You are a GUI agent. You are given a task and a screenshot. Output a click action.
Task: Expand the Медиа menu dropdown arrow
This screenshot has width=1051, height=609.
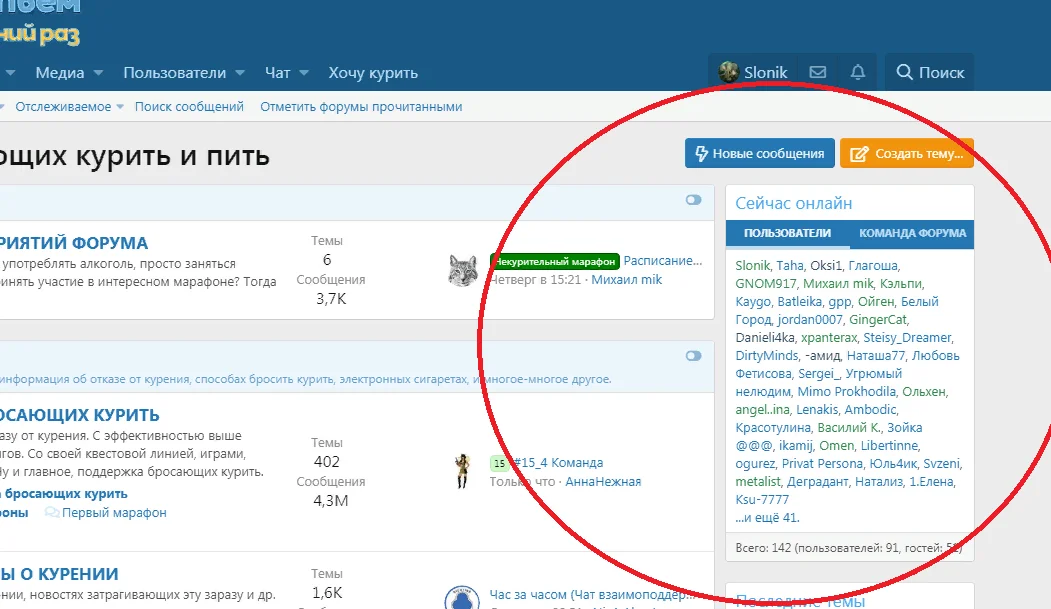tap(98, 73)
